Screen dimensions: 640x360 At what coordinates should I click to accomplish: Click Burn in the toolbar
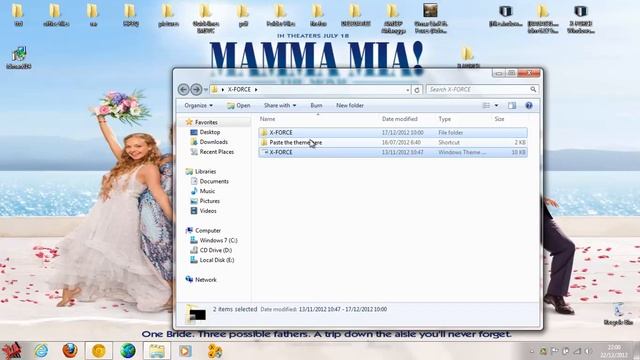[x=316, y=105]
